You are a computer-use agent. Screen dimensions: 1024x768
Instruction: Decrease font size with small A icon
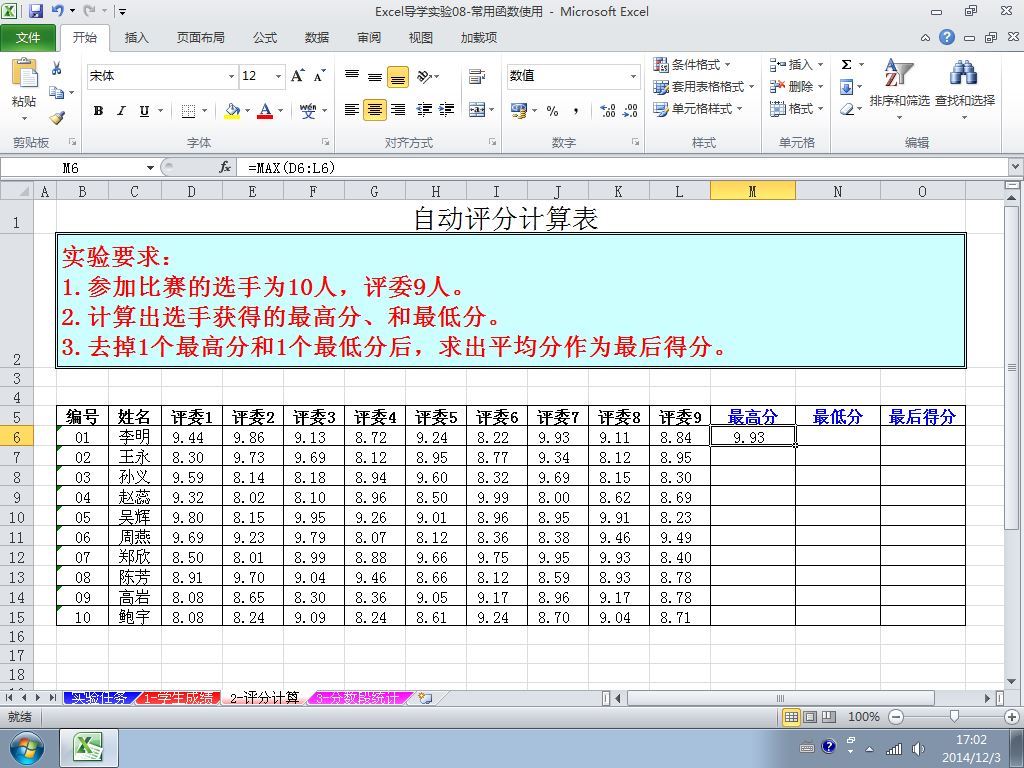click(319, 76)
